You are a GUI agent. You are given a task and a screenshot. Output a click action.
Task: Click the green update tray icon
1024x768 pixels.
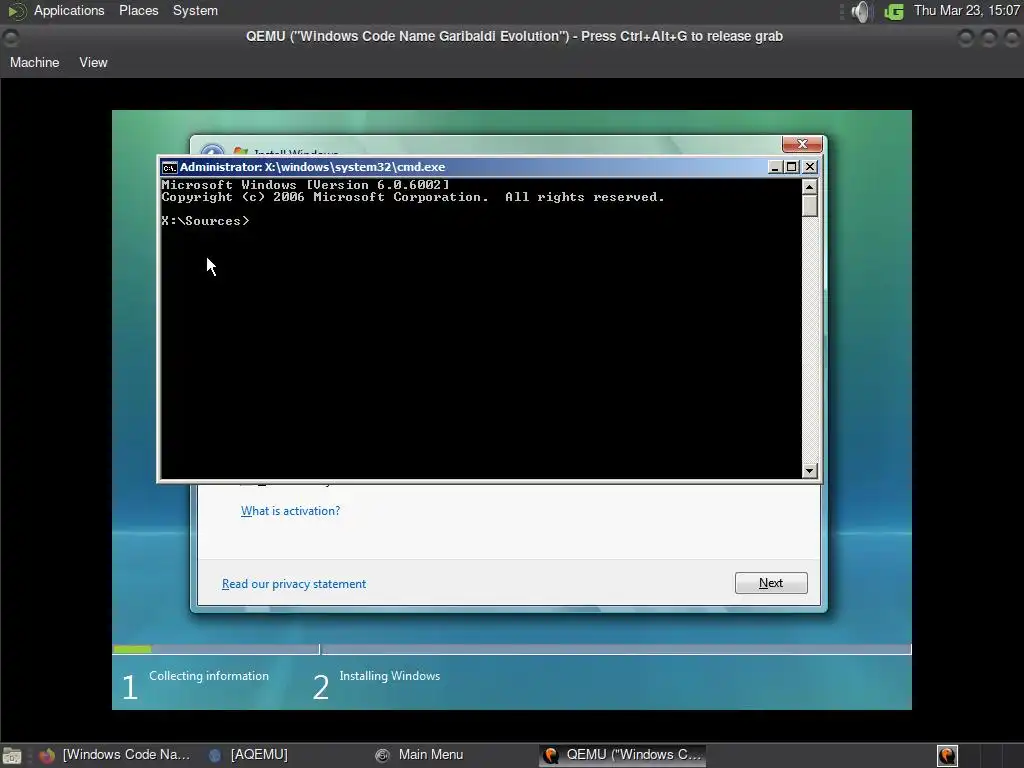893,11
